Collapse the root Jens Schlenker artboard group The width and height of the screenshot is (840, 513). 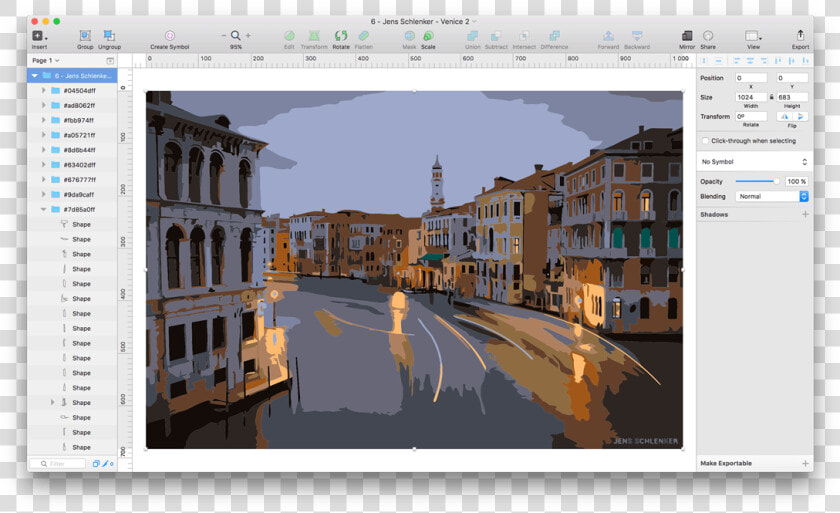35,76
